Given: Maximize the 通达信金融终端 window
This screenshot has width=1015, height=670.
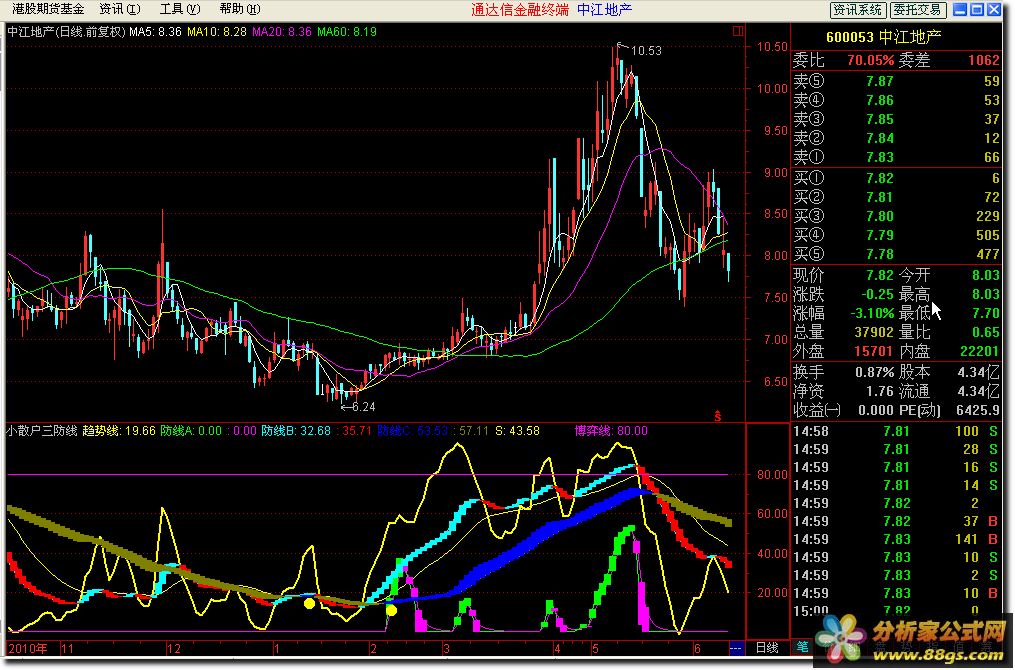Looking at the screenshot, I should pyautogui.click(x=977, y=9).
